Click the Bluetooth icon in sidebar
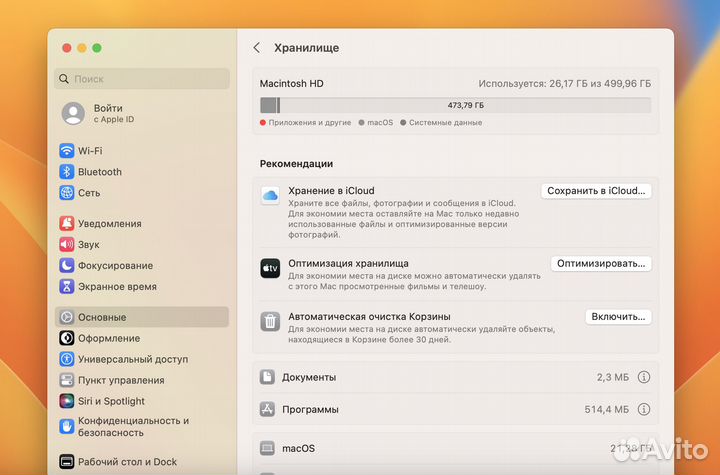 point(67,172)
